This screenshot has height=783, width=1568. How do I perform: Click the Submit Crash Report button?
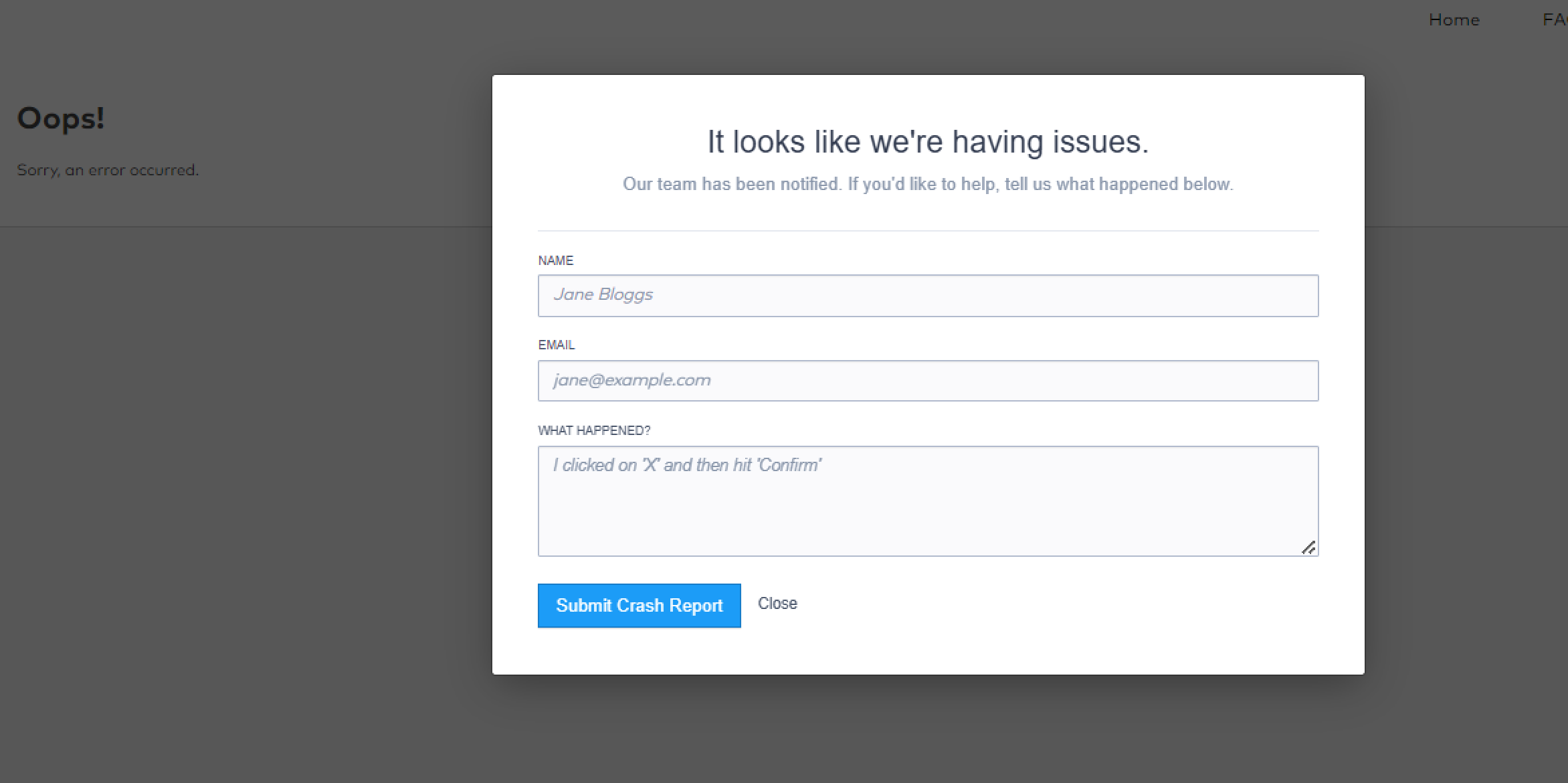(639, 606)
